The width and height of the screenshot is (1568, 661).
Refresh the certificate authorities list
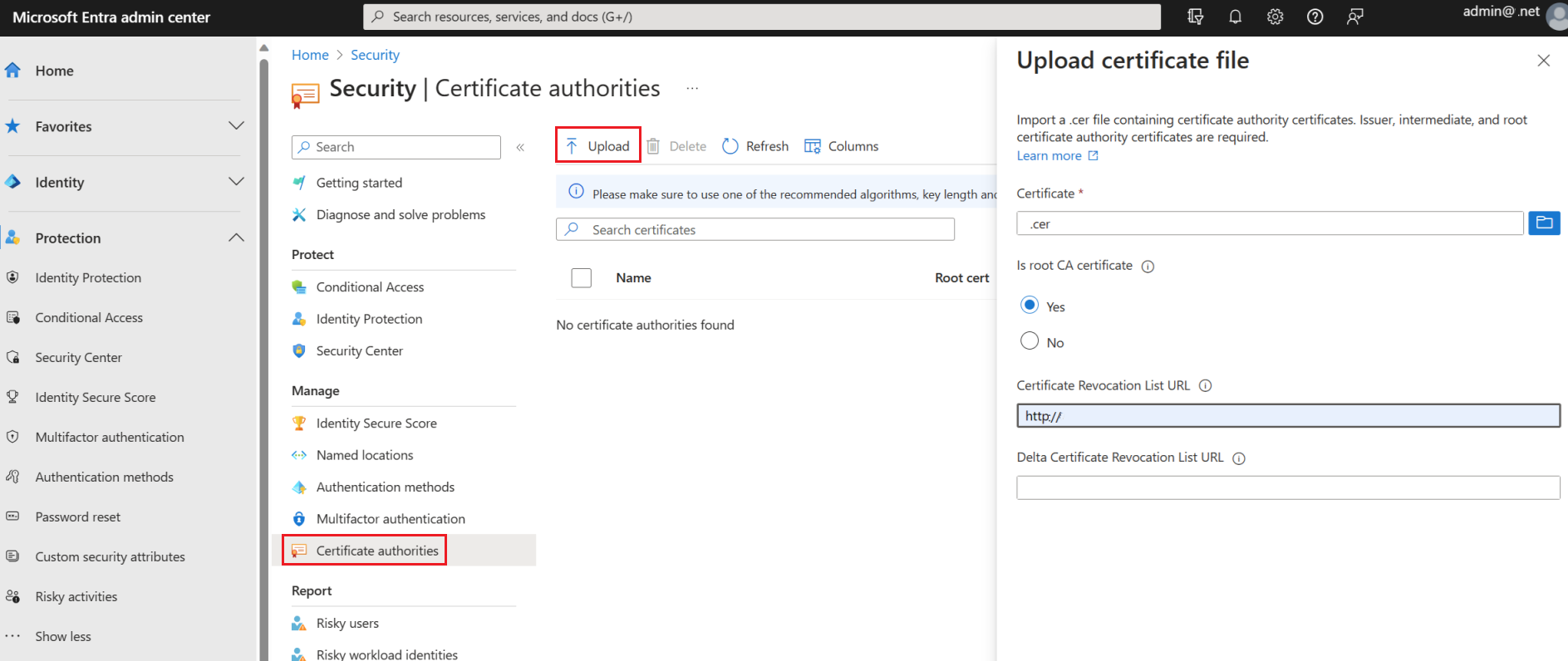pos(755,146)
